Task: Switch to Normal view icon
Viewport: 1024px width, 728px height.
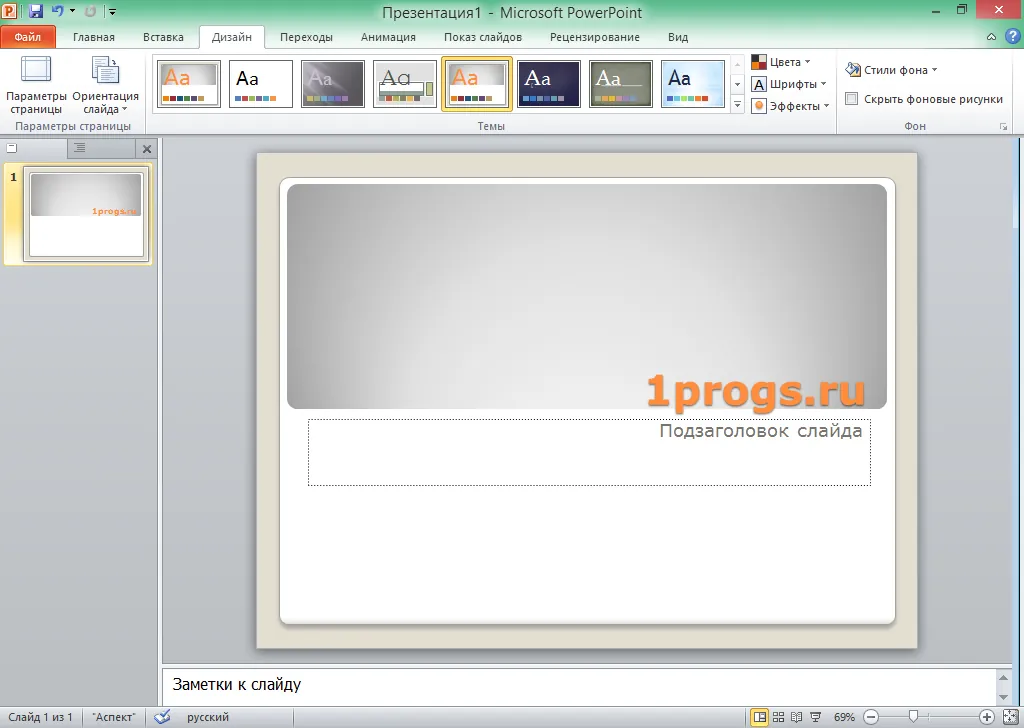Action: coord(760,717)
